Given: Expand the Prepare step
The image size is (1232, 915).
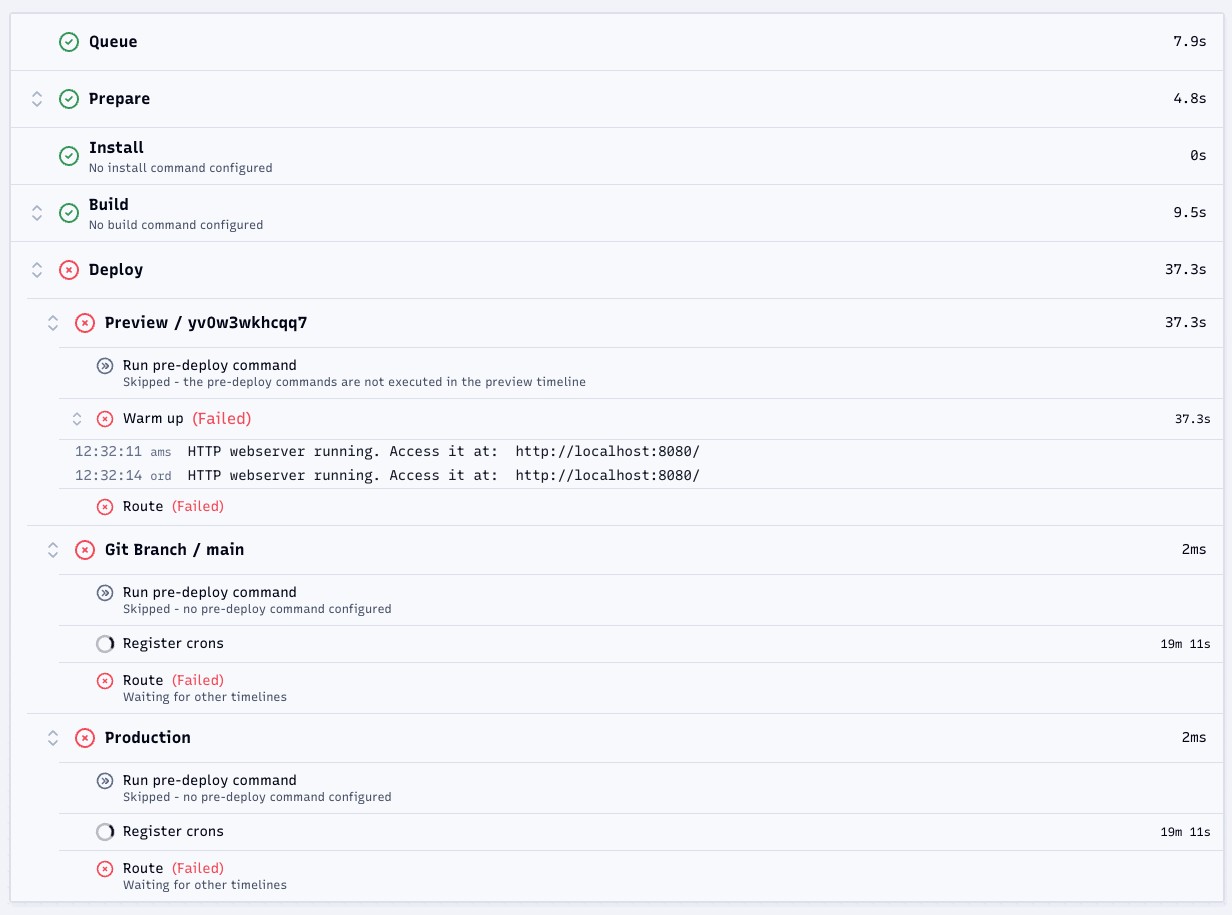Looking at the screenshot, I should (37, 99).
